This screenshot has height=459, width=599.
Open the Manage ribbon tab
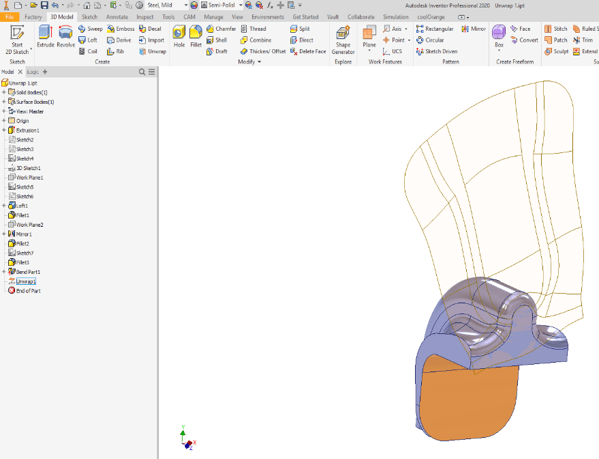click(x=213, y=17)
